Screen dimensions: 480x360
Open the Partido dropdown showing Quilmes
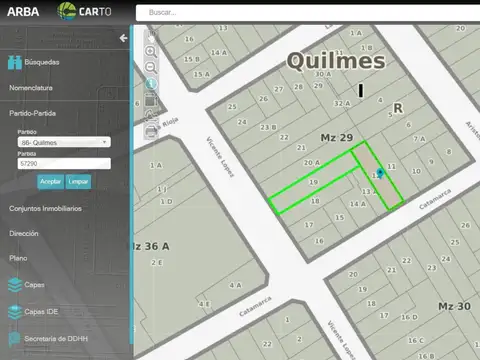click(x=64, y=142)
